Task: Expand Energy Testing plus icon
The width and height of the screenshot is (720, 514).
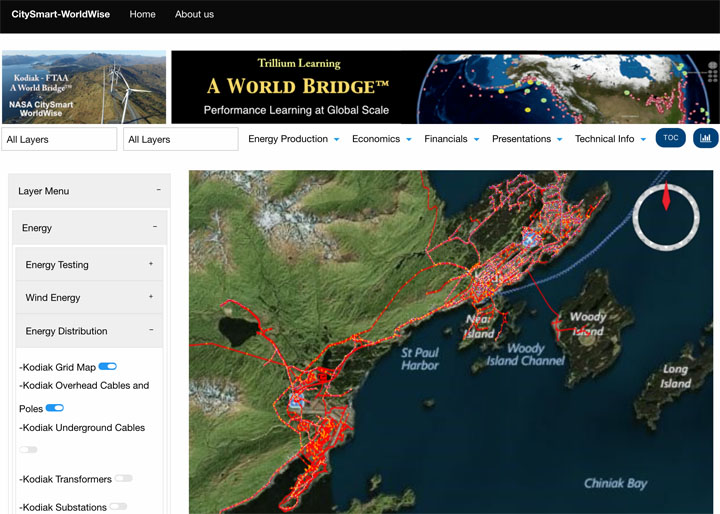Action: coord(151,264)
